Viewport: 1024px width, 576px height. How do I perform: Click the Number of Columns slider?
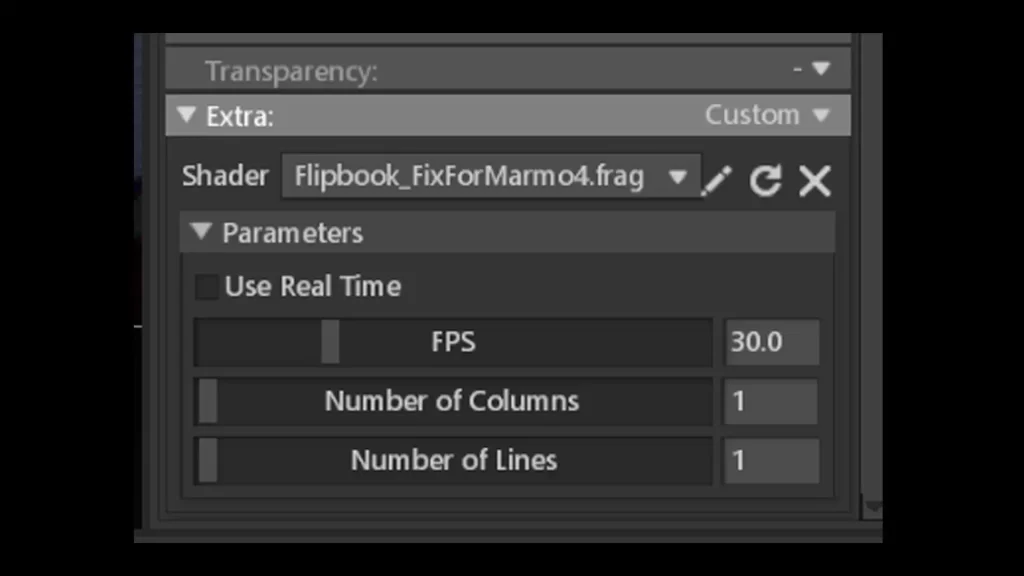(452, 402)
